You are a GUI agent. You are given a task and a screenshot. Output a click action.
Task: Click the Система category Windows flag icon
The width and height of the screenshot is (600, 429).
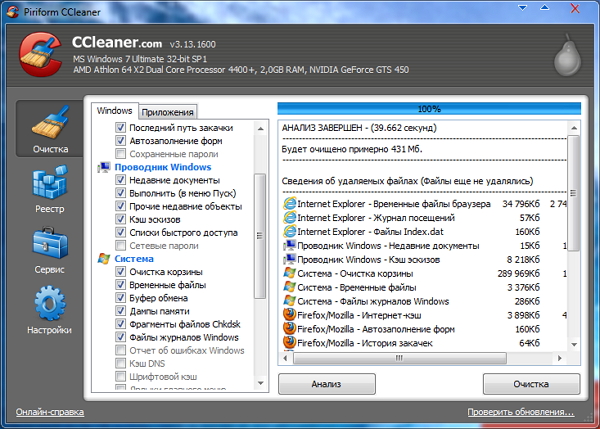point(104,259)
